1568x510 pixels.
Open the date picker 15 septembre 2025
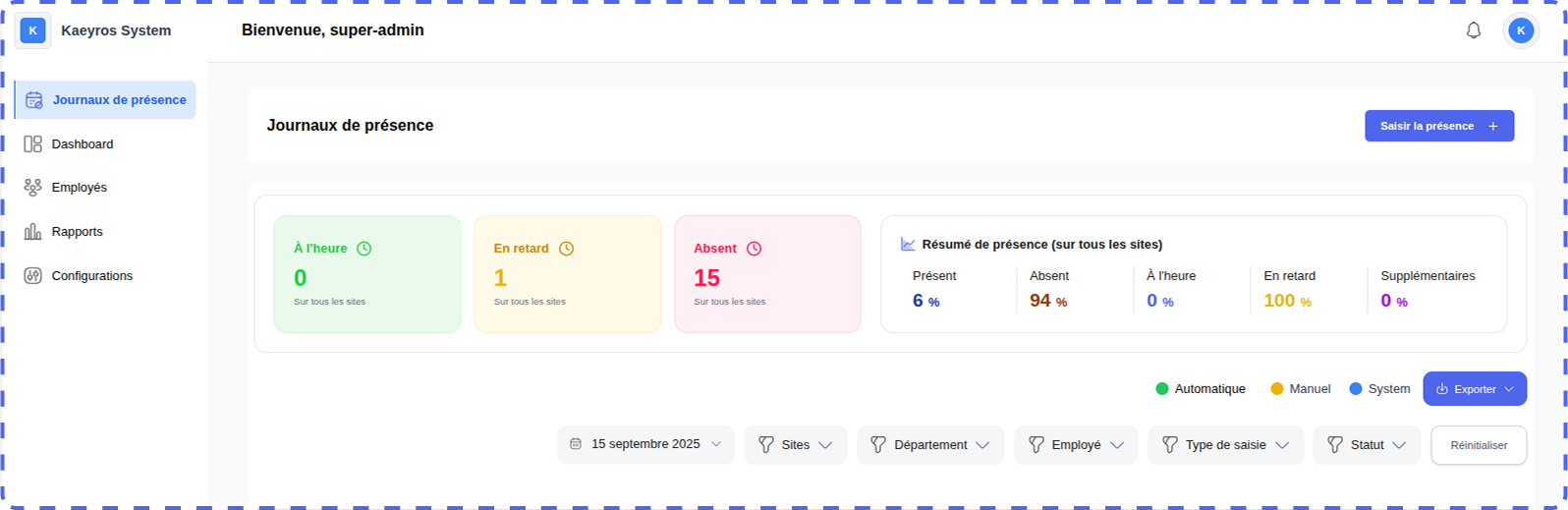(645, 445)
